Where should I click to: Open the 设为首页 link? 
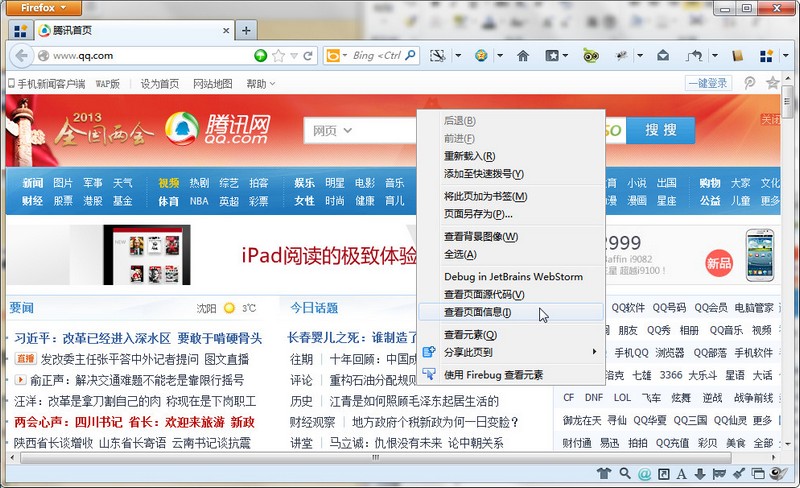pyautogui.click(x=160, y=84)
